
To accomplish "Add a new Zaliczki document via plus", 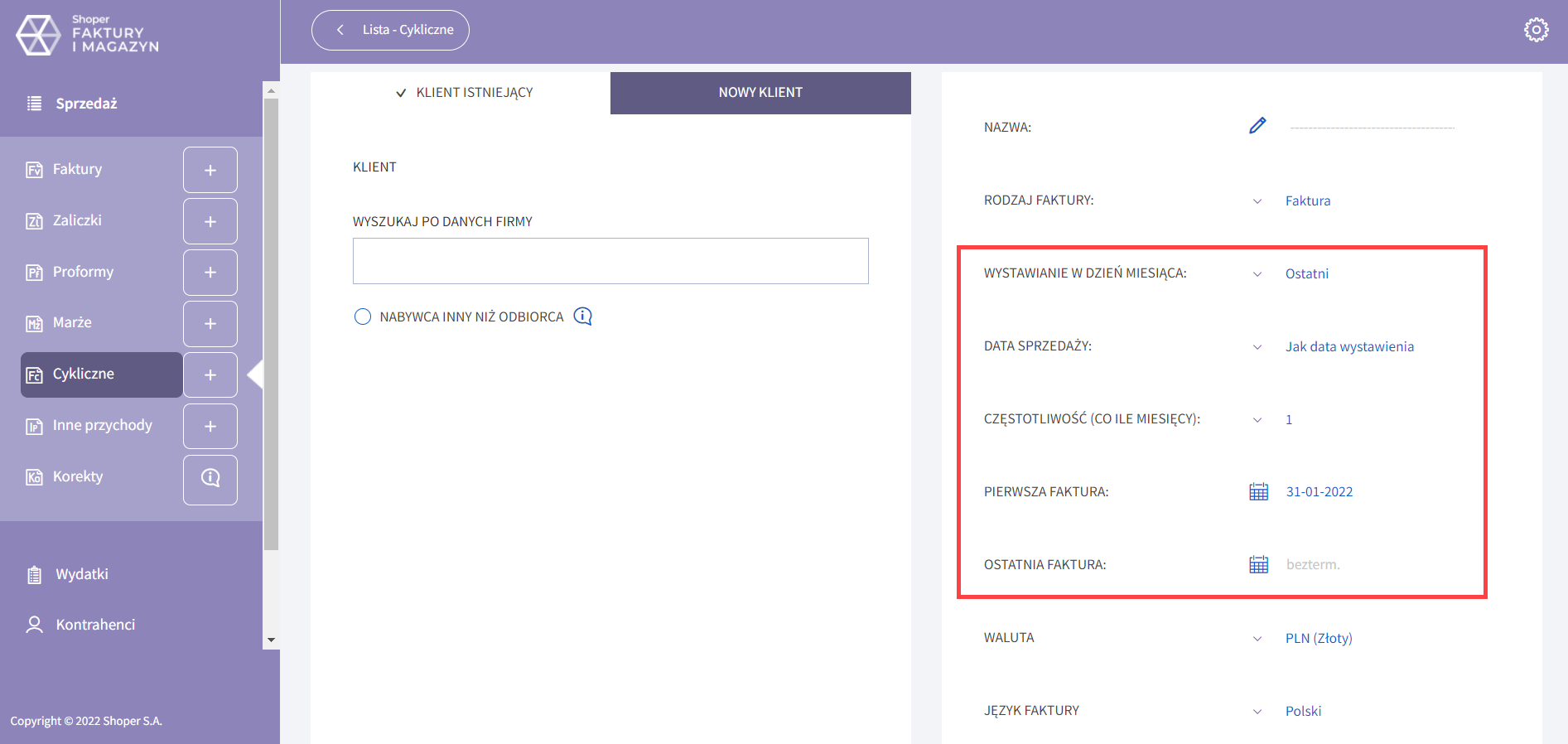I will click(x=210, y=221).
